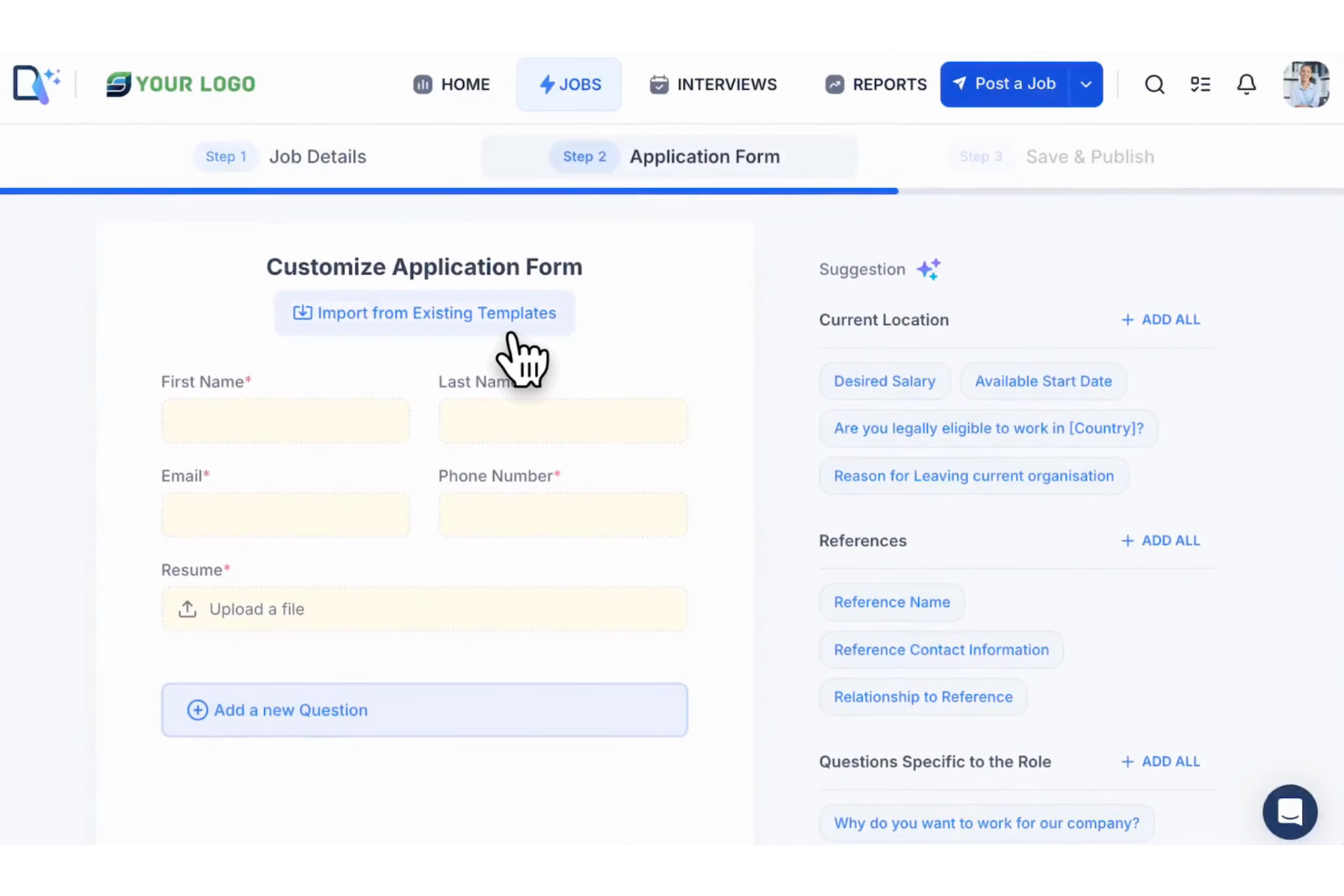
Task: Open the Post a Job dropdown arrow
Action: point(1086,84)
